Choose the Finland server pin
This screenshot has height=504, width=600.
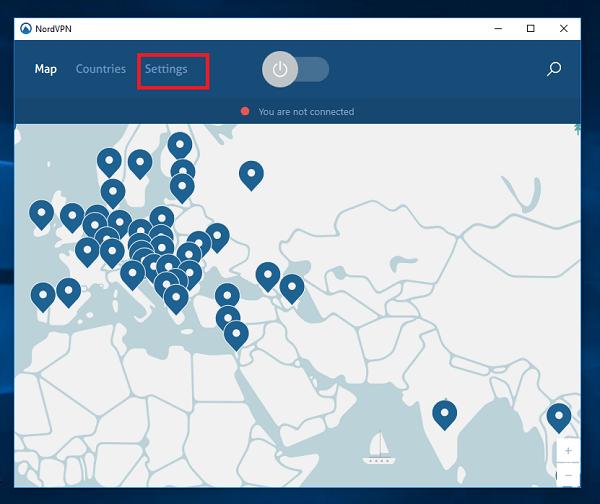point(180,146)
